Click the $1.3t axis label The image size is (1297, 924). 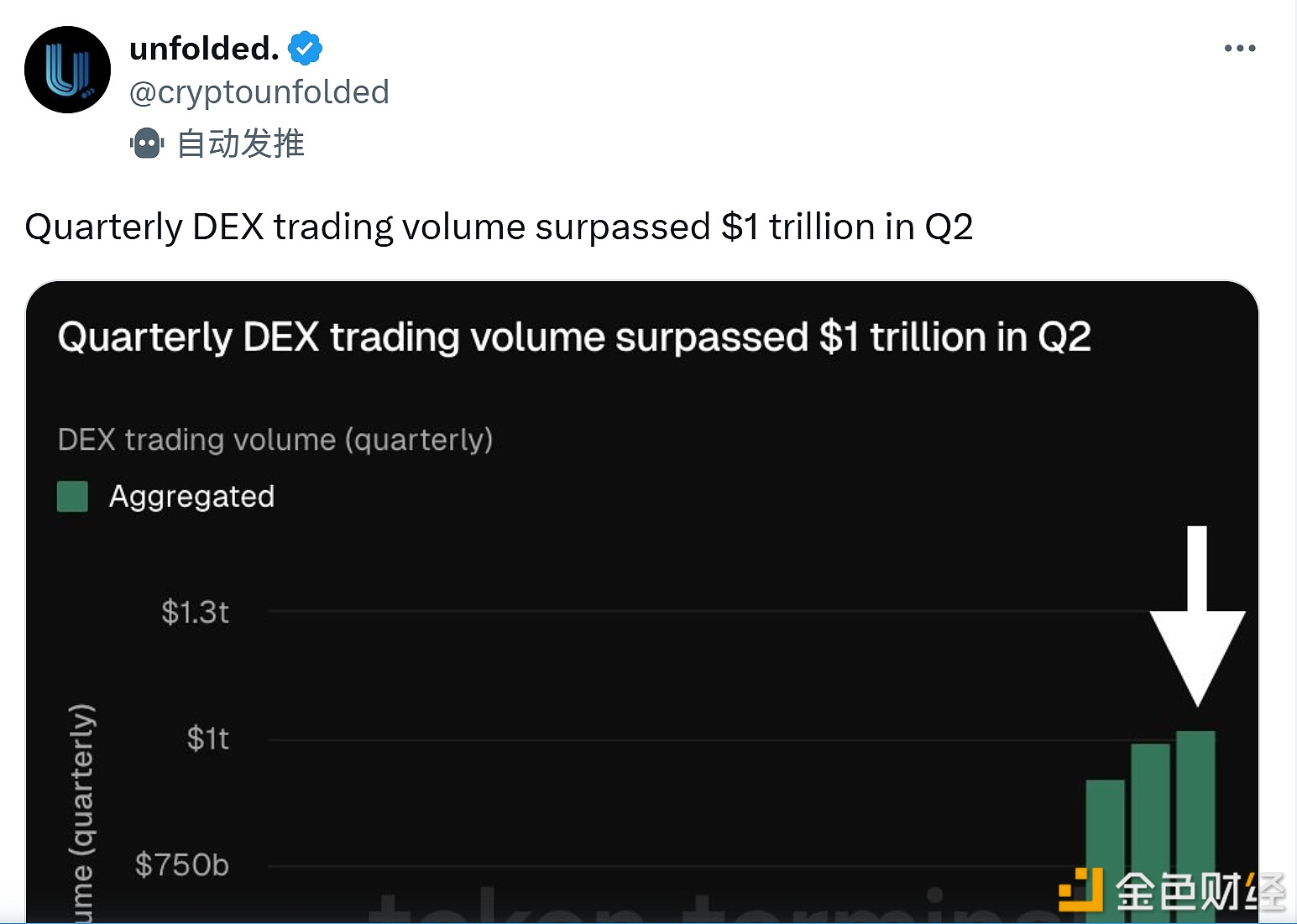[x=195, y=612]
